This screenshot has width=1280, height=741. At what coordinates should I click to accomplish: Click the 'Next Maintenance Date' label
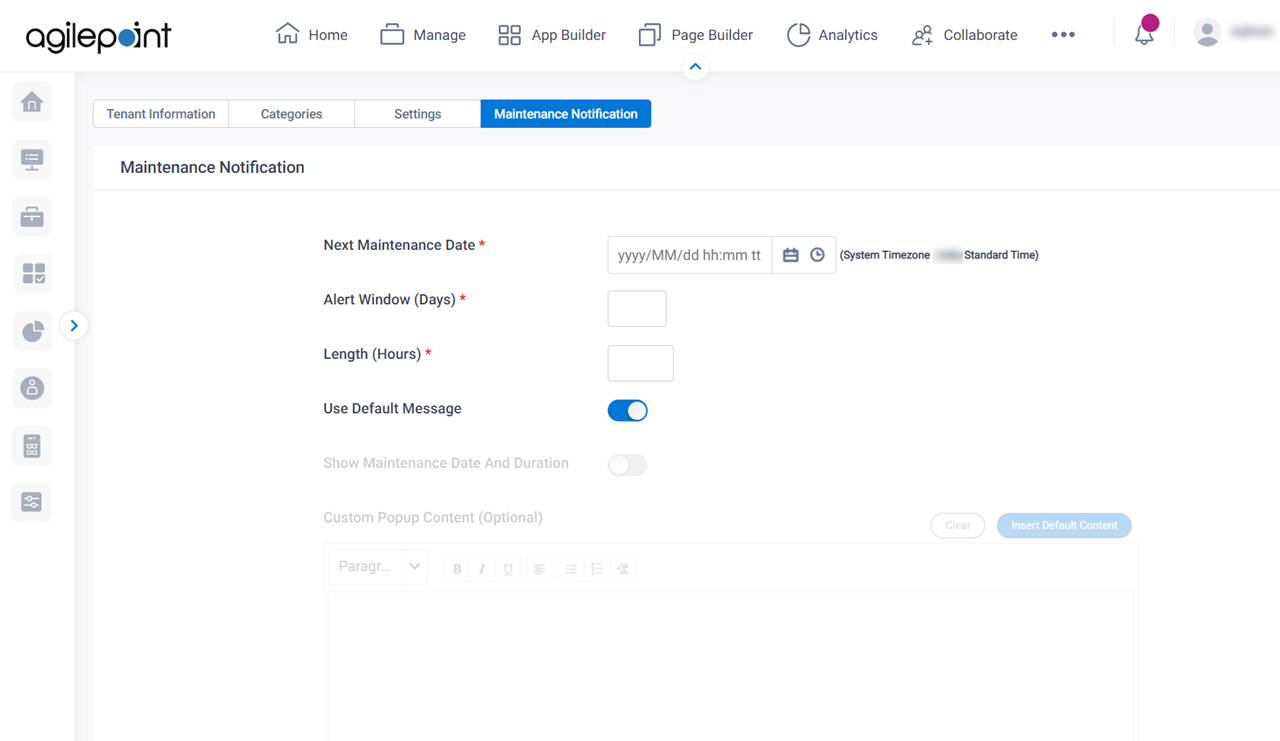[x=399, y=245]
